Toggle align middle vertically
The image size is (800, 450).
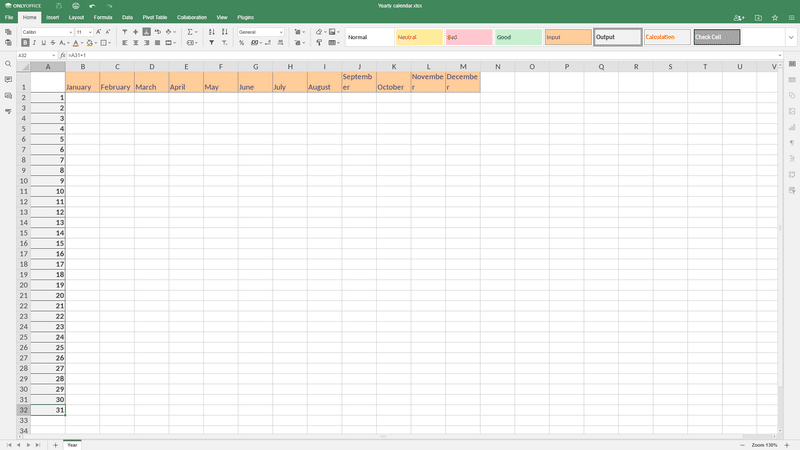136,32
